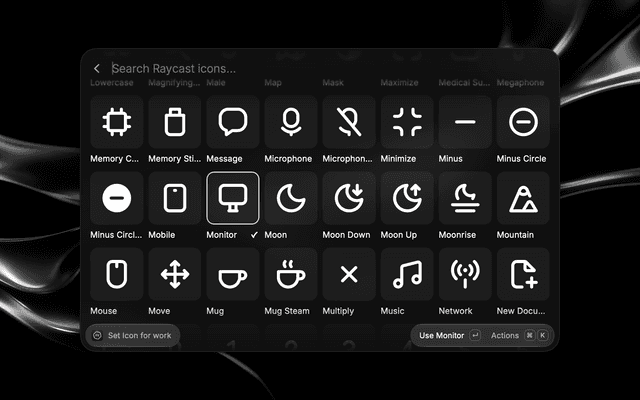
Task: Pick the Microphone icon
Action: coord(291,122)
